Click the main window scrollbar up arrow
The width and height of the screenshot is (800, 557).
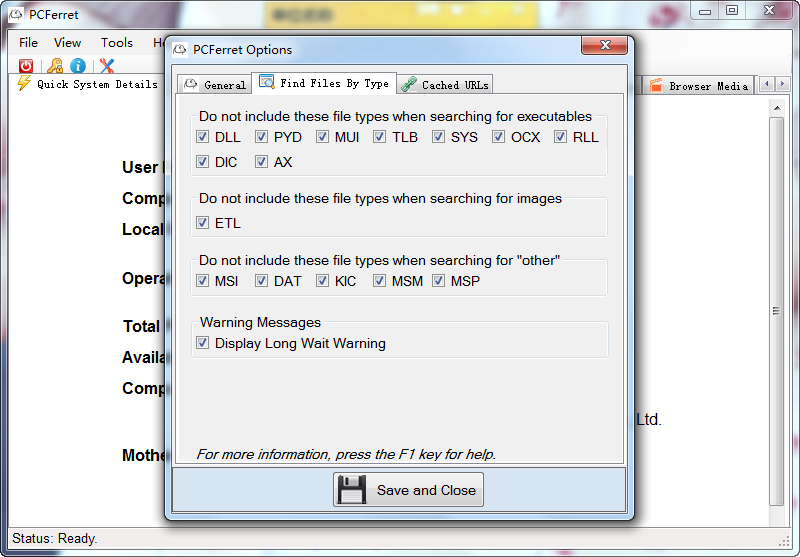tap(777, 108)
